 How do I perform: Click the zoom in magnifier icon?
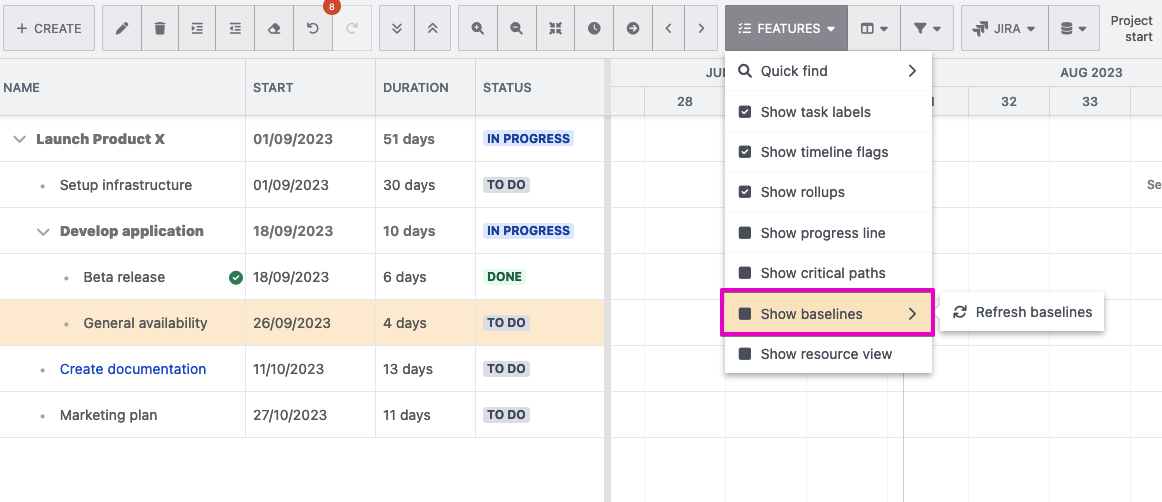coord(478,29)
